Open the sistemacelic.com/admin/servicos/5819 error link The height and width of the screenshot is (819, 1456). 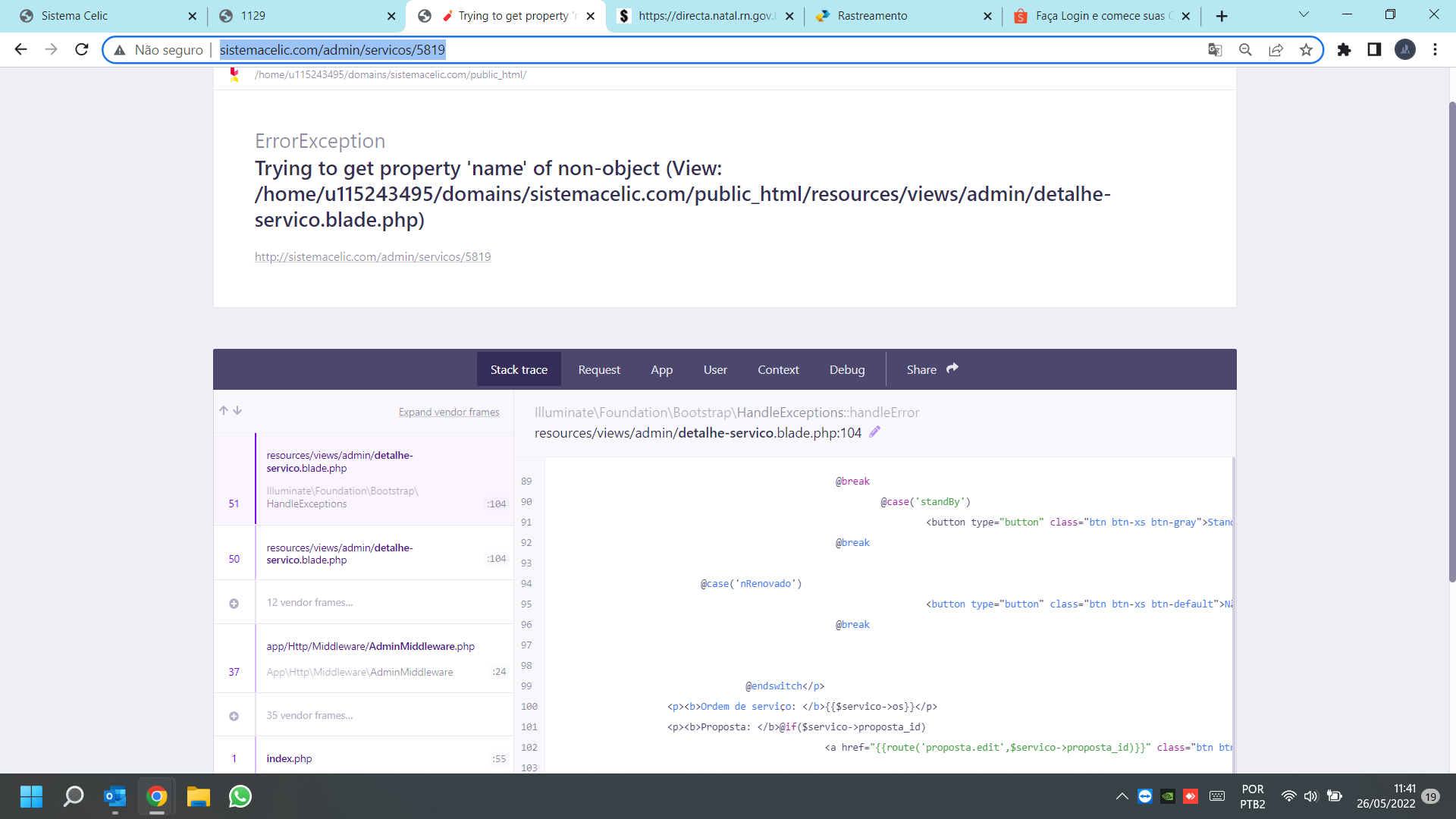(x=372, y=256)
